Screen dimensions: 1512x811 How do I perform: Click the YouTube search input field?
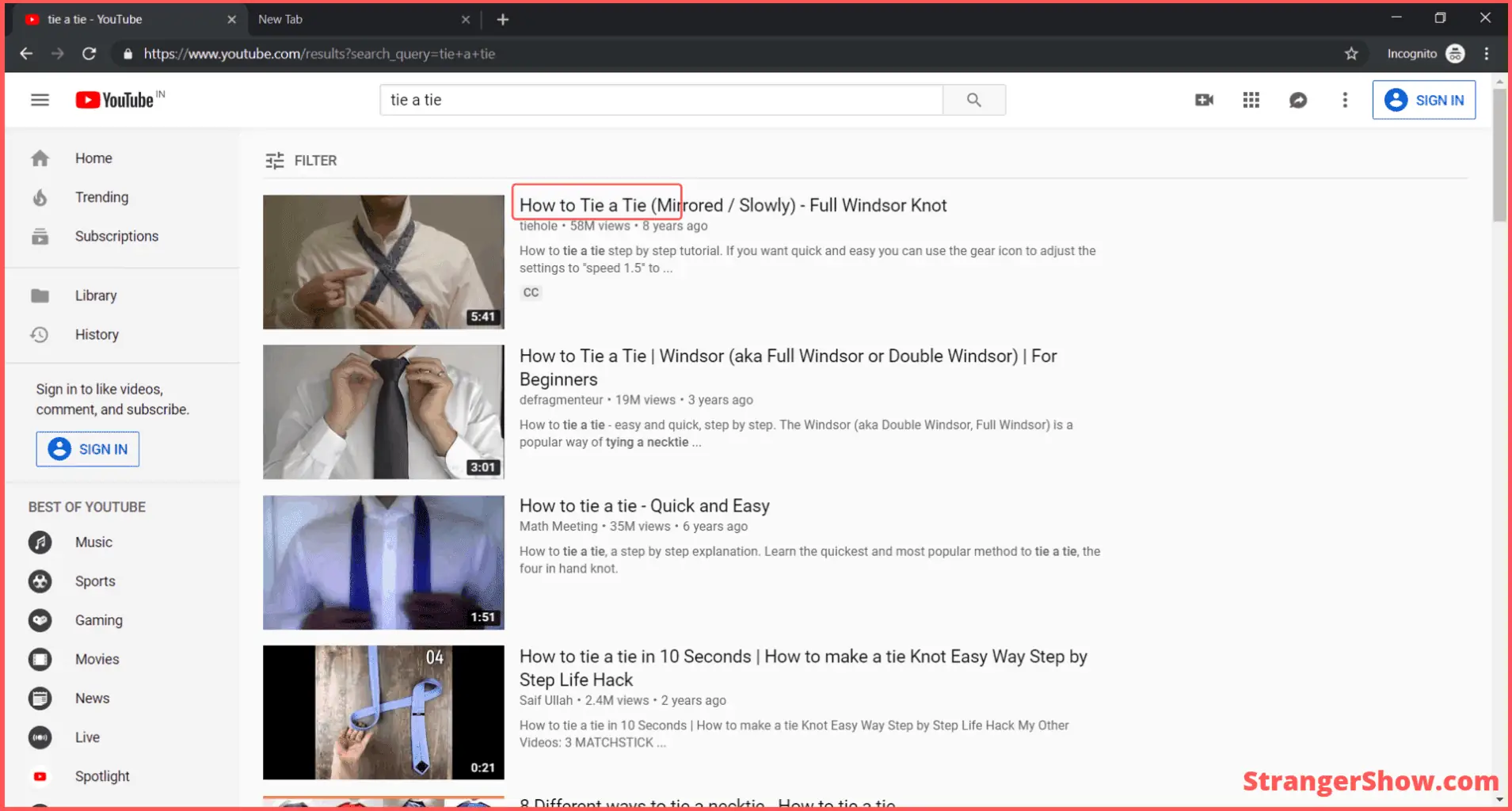[661, 100]
